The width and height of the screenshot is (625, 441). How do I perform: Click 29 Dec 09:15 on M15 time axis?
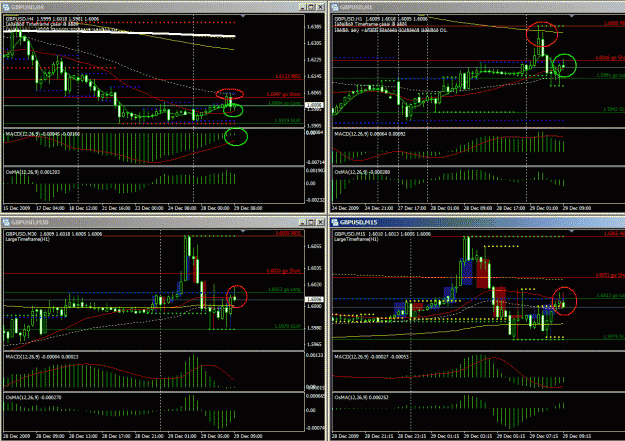coord(577,436)
